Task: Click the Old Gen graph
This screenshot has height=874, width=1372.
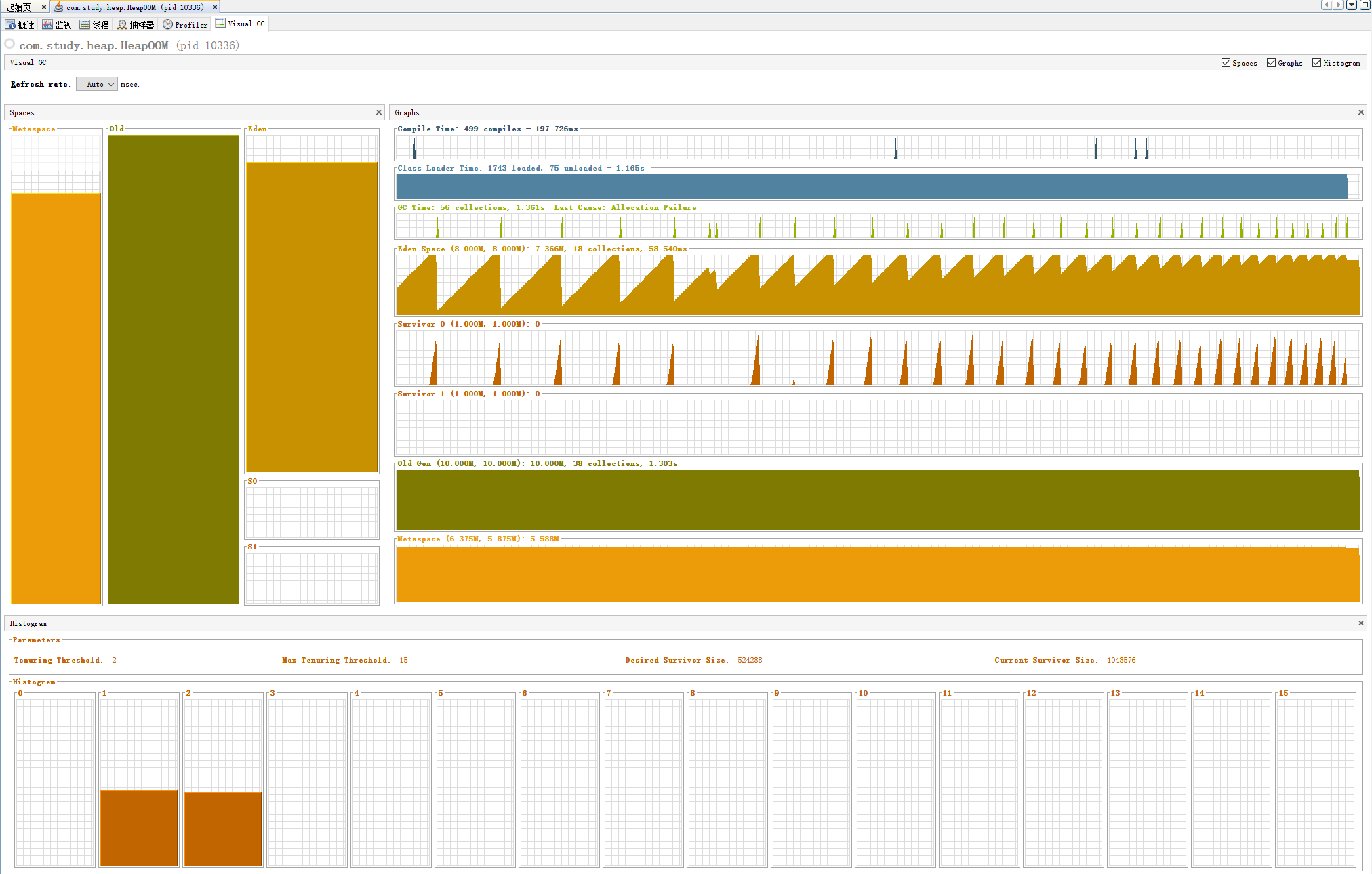Action: (x=878, y=499)
